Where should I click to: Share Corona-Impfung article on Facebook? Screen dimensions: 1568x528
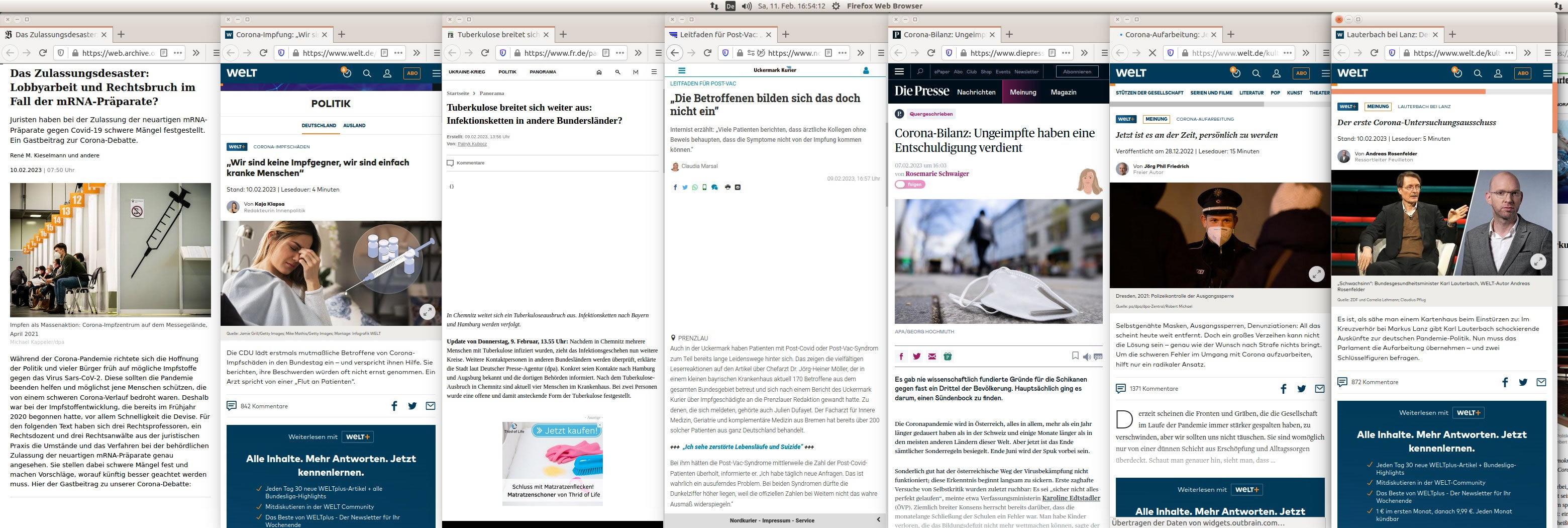(x=394, y=406)
